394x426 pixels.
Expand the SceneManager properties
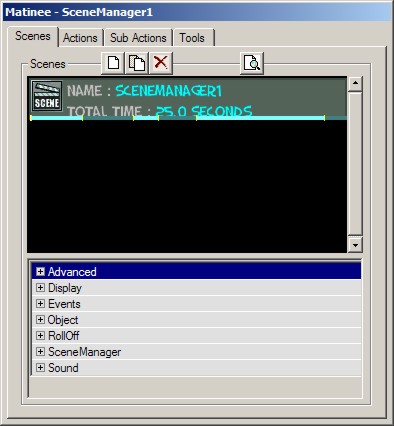[x=40, y=352]
